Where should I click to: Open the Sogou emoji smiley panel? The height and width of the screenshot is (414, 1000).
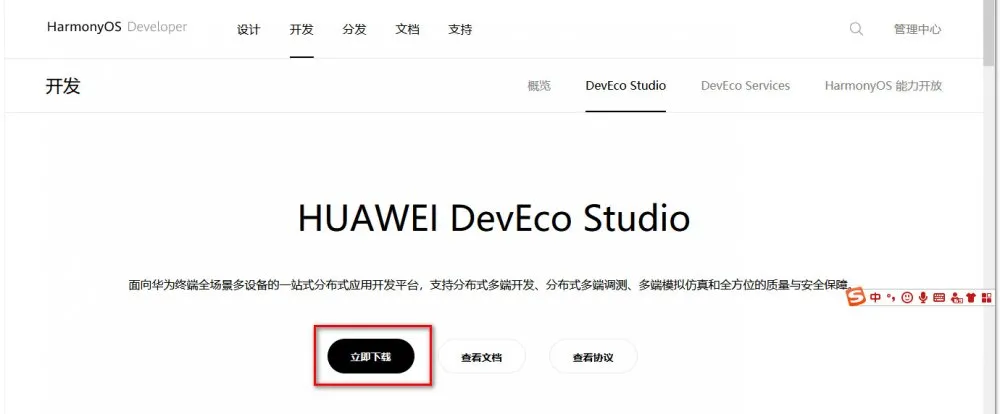pyautogui.click(x=907, y=298)
